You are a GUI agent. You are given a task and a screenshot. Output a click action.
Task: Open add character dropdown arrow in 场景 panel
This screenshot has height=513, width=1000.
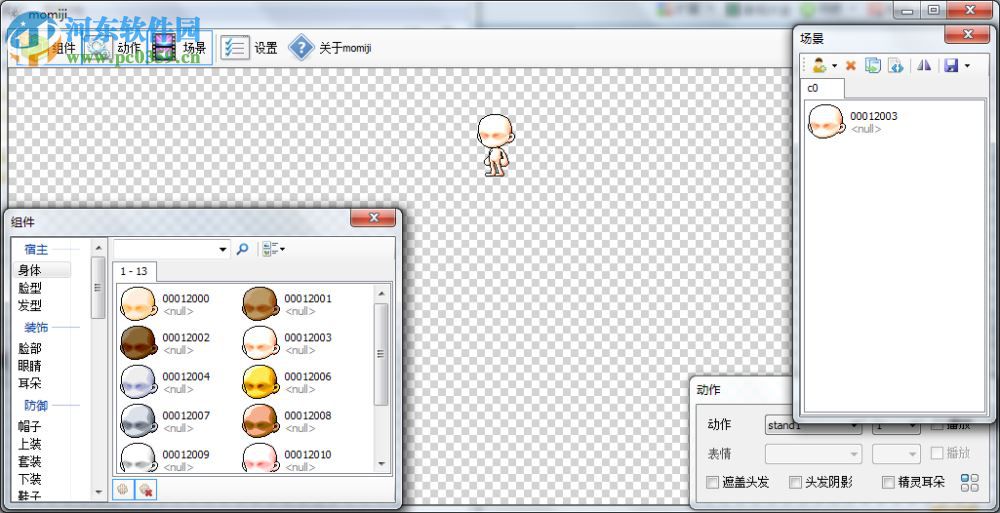click(834, 66)
